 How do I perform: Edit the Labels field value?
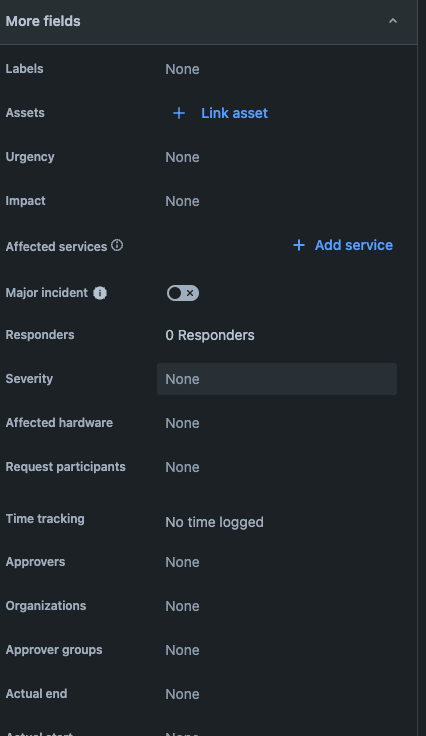pyautogui.click(x=183, y=69)
